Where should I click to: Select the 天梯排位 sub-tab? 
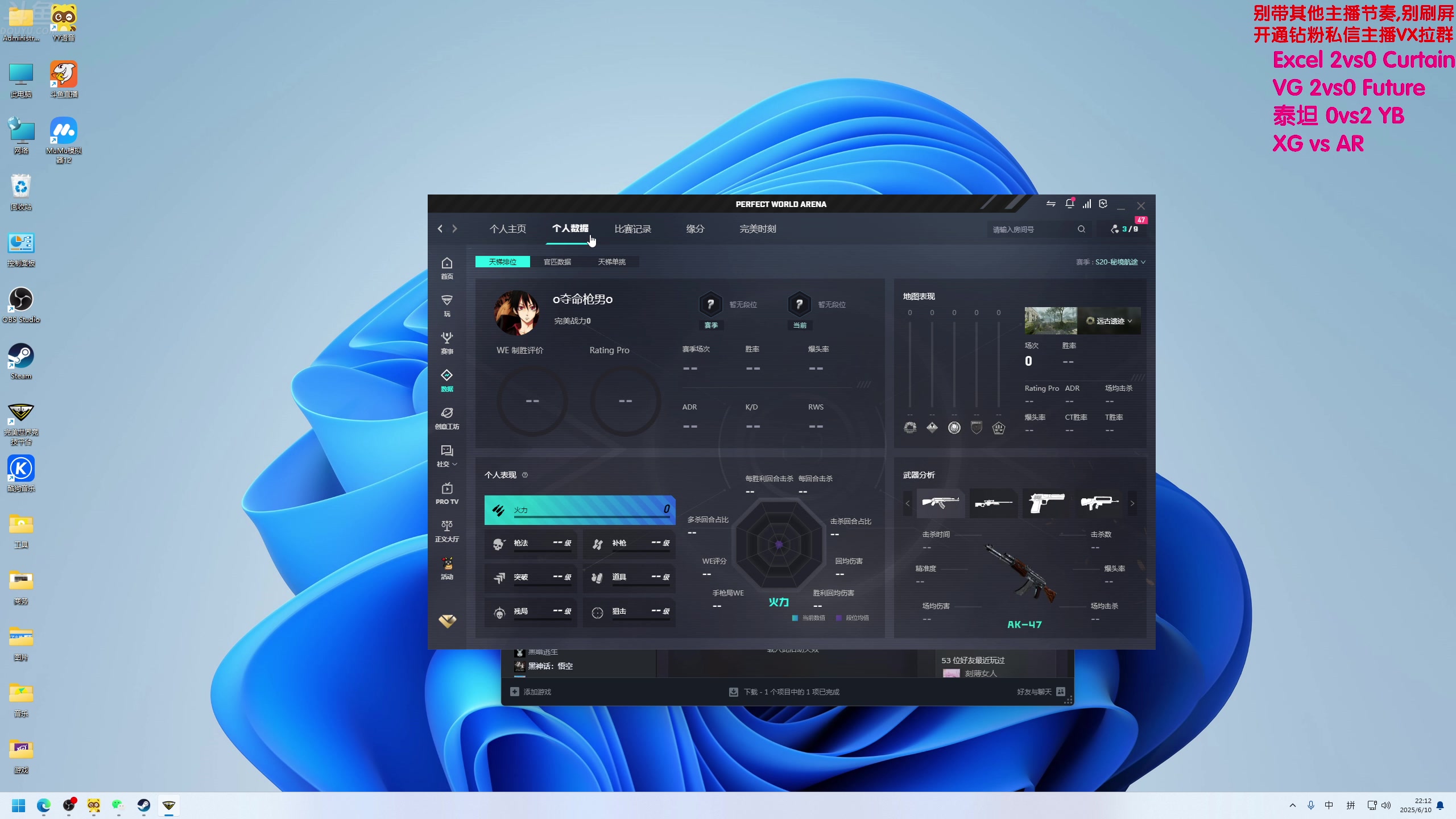[503, 262]
